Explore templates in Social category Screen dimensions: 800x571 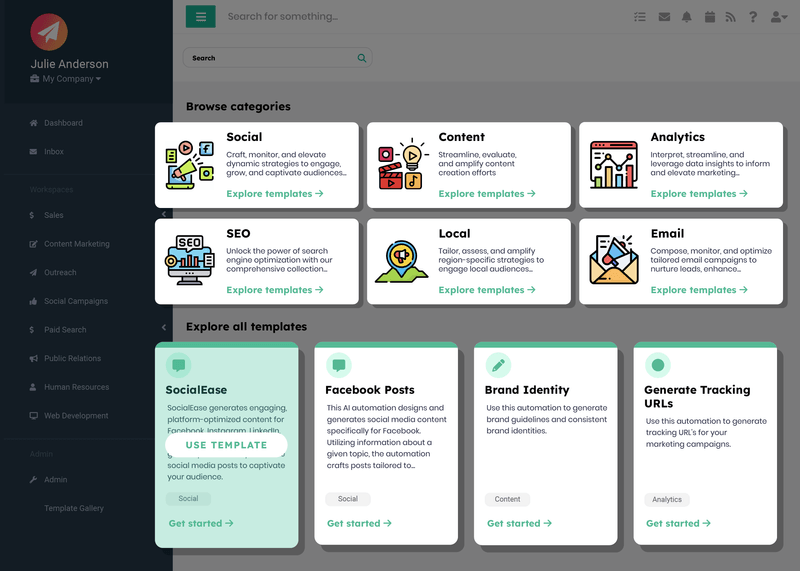tap(275, 194)
